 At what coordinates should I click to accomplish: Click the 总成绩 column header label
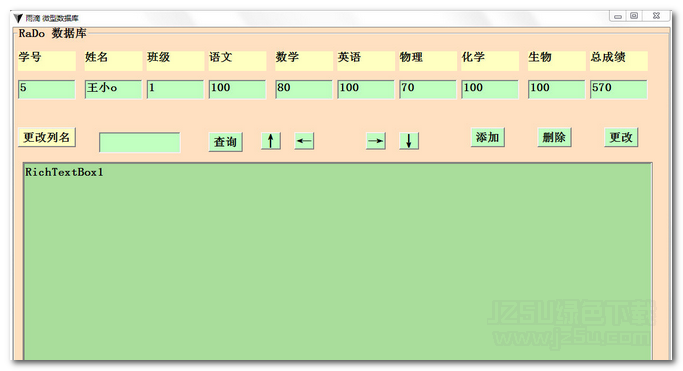click(619, 61)
